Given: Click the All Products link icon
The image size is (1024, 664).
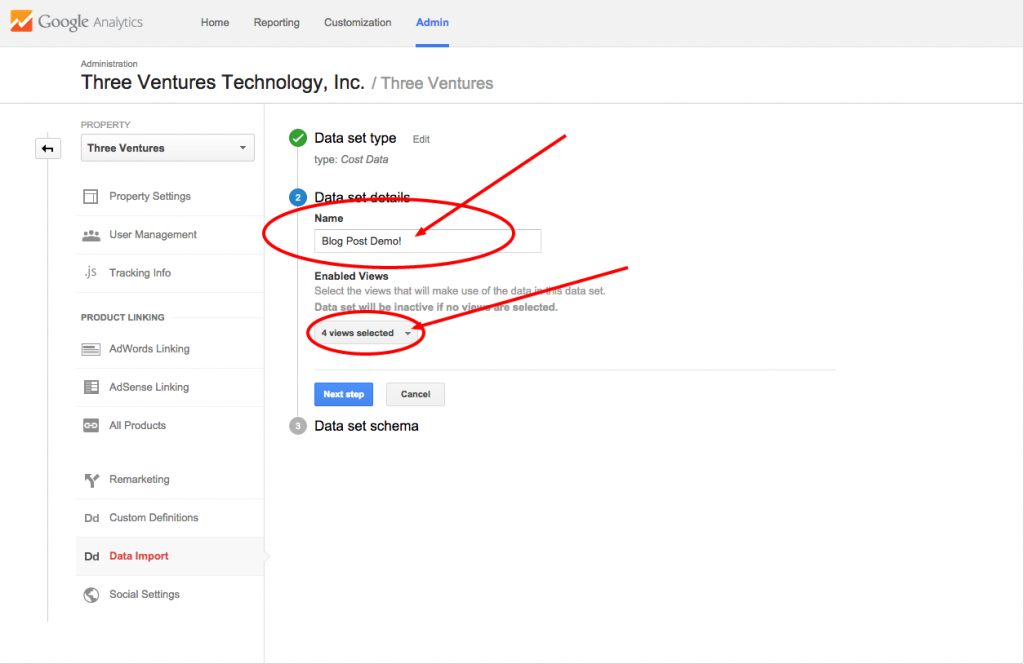Looking at the screenshot, I should (x=91, y=426).
